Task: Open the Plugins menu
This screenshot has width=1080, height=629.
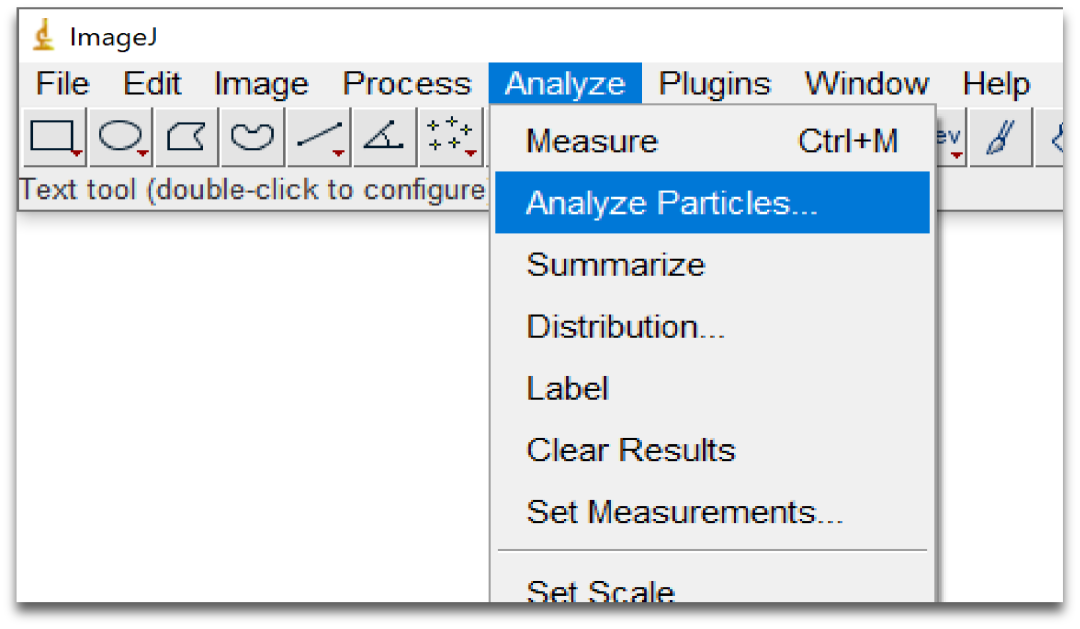Action: [x=714, y=84]
